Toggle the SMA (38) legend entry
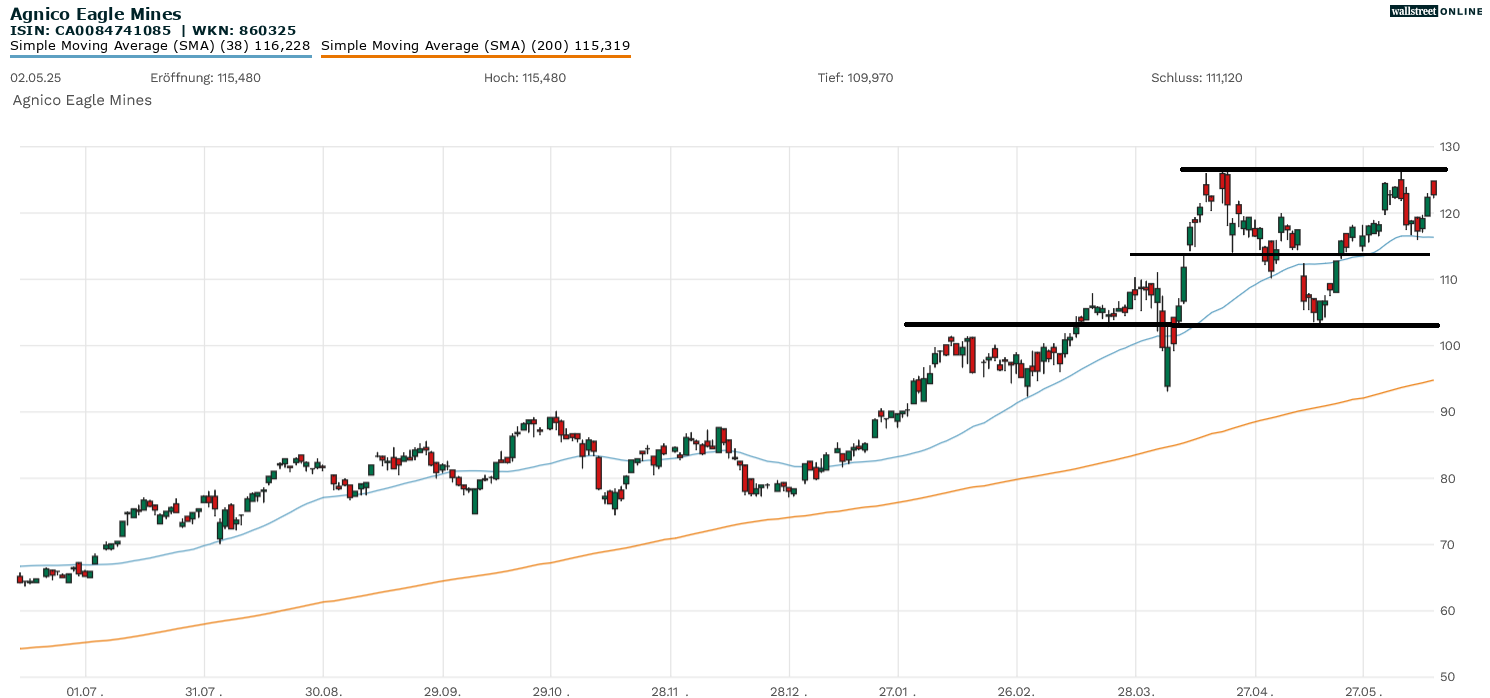 click(x=160, y=45)
